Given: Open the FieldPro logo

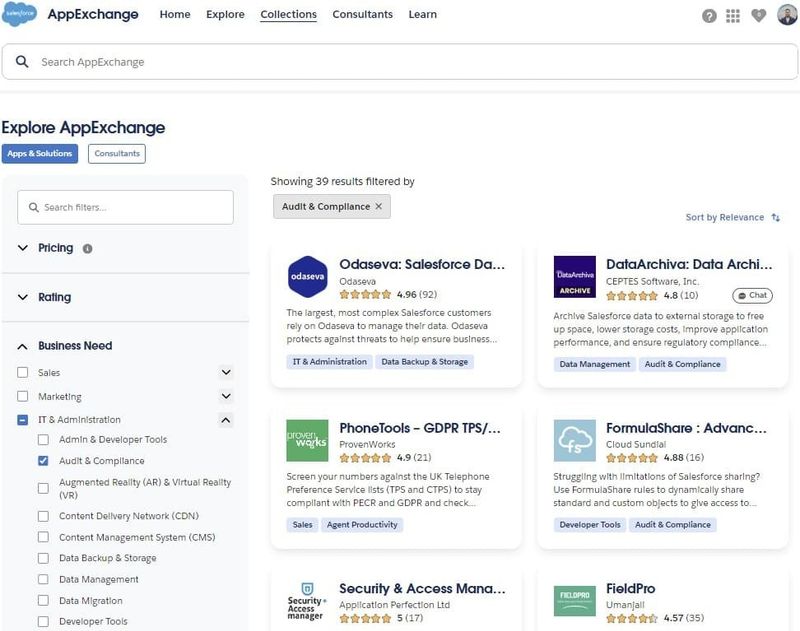Looking at the screenshot, I should tap(574, 601).
